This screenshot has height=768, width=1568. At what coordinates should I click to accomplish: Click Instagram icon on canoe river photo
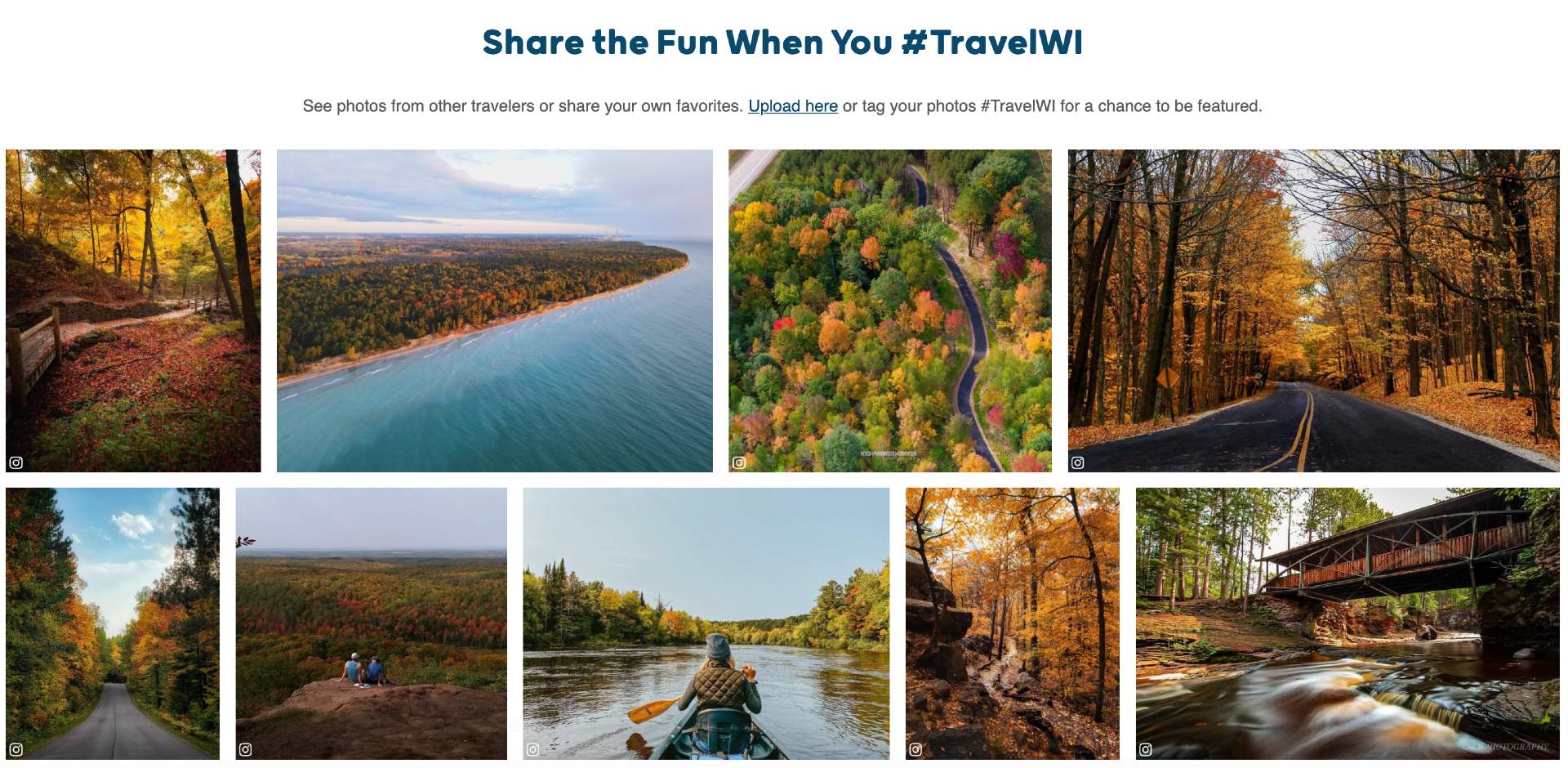533,749
